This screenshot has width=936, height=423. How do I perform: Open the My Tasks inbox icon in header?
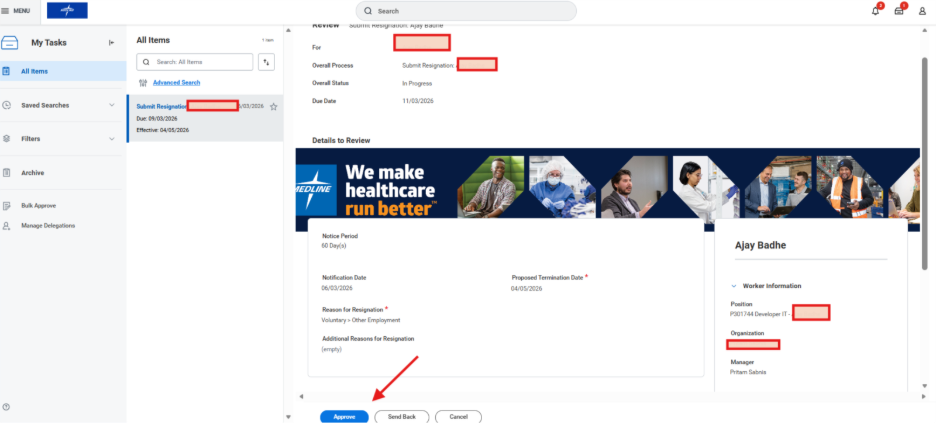click(899, 10)
